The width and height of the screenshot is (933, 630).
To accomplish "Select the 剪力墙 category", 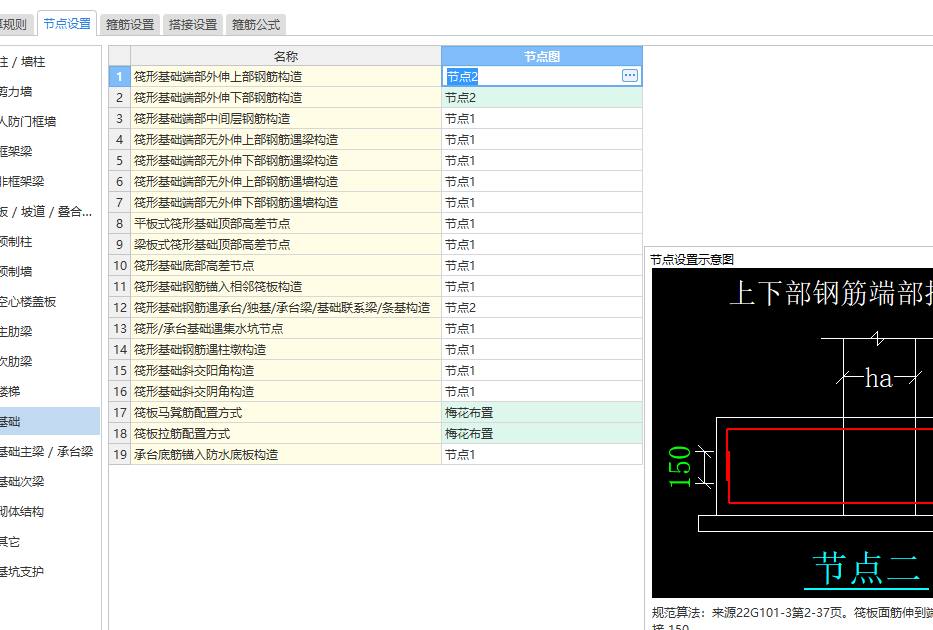I will [x=49, y=92].
